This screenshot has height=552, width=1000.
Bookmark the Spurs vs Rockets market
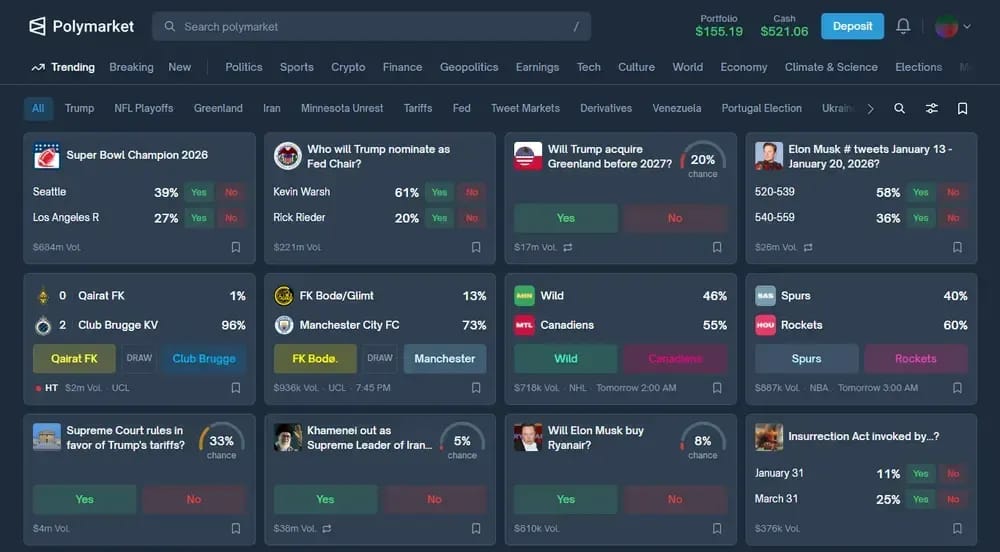click(957, 388)
